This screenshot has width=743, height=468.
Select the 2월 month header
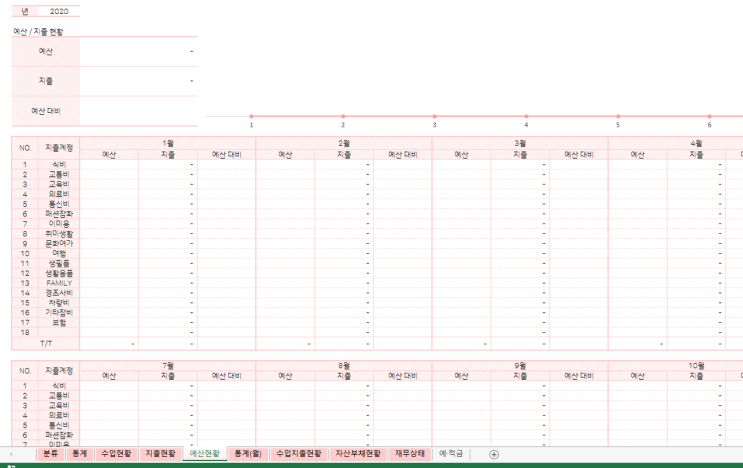tap(344, 143)
